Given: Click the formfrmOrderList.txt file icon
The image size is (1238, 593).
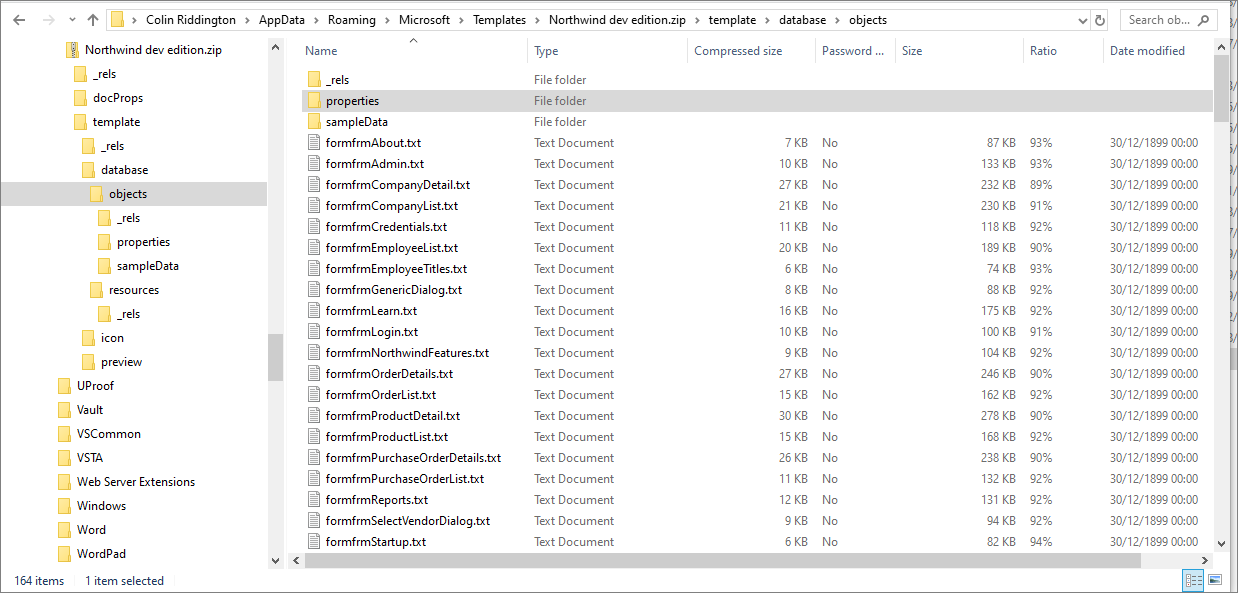Looking at the screenshot, I should tap(314, 395).
